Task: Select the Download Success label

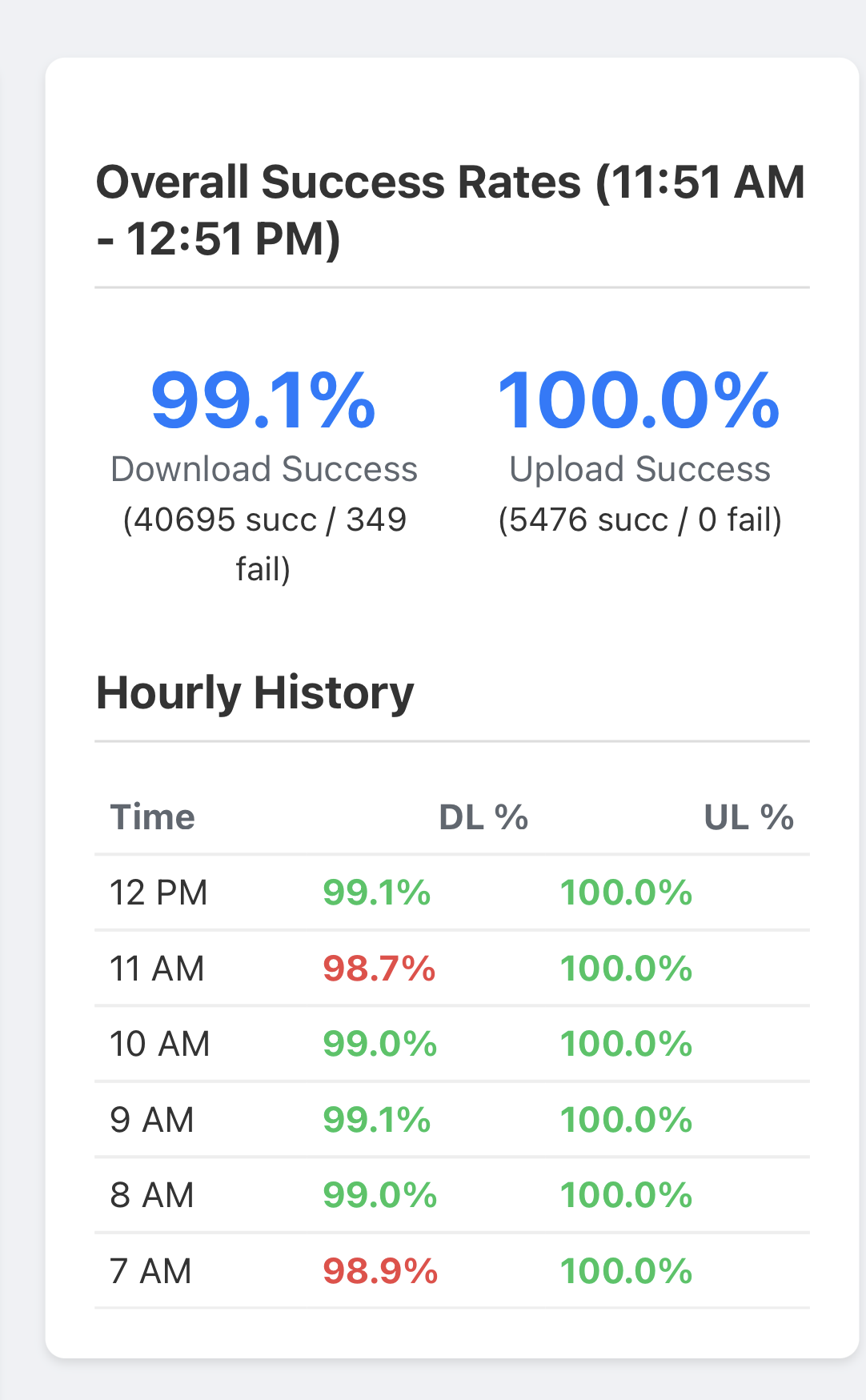Action: click(x=263, y=469)
